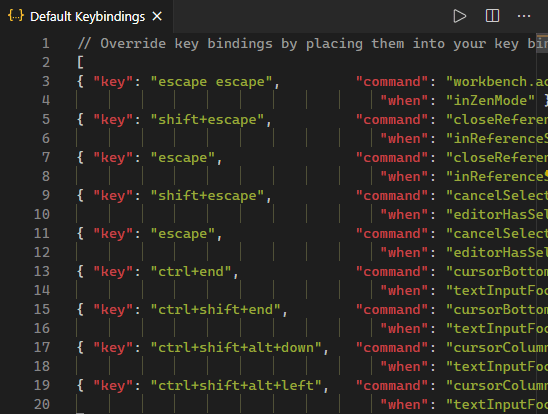This screenshot has height=414, width=548.
Task: Click line number 5 in gutter
Action: (46, 119)
